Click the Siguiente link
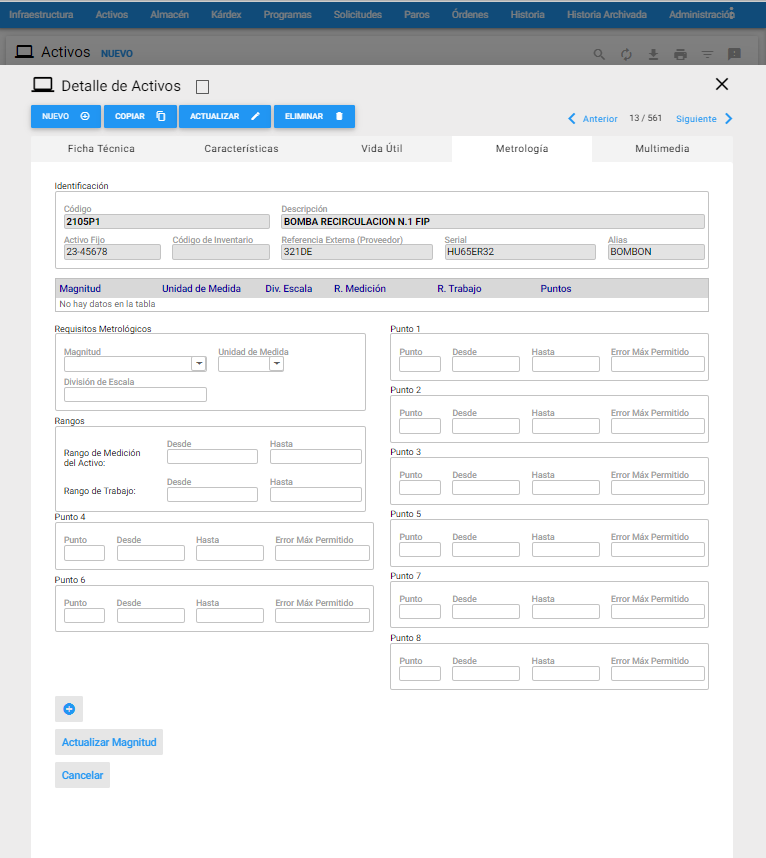 [x=696, y=119]
